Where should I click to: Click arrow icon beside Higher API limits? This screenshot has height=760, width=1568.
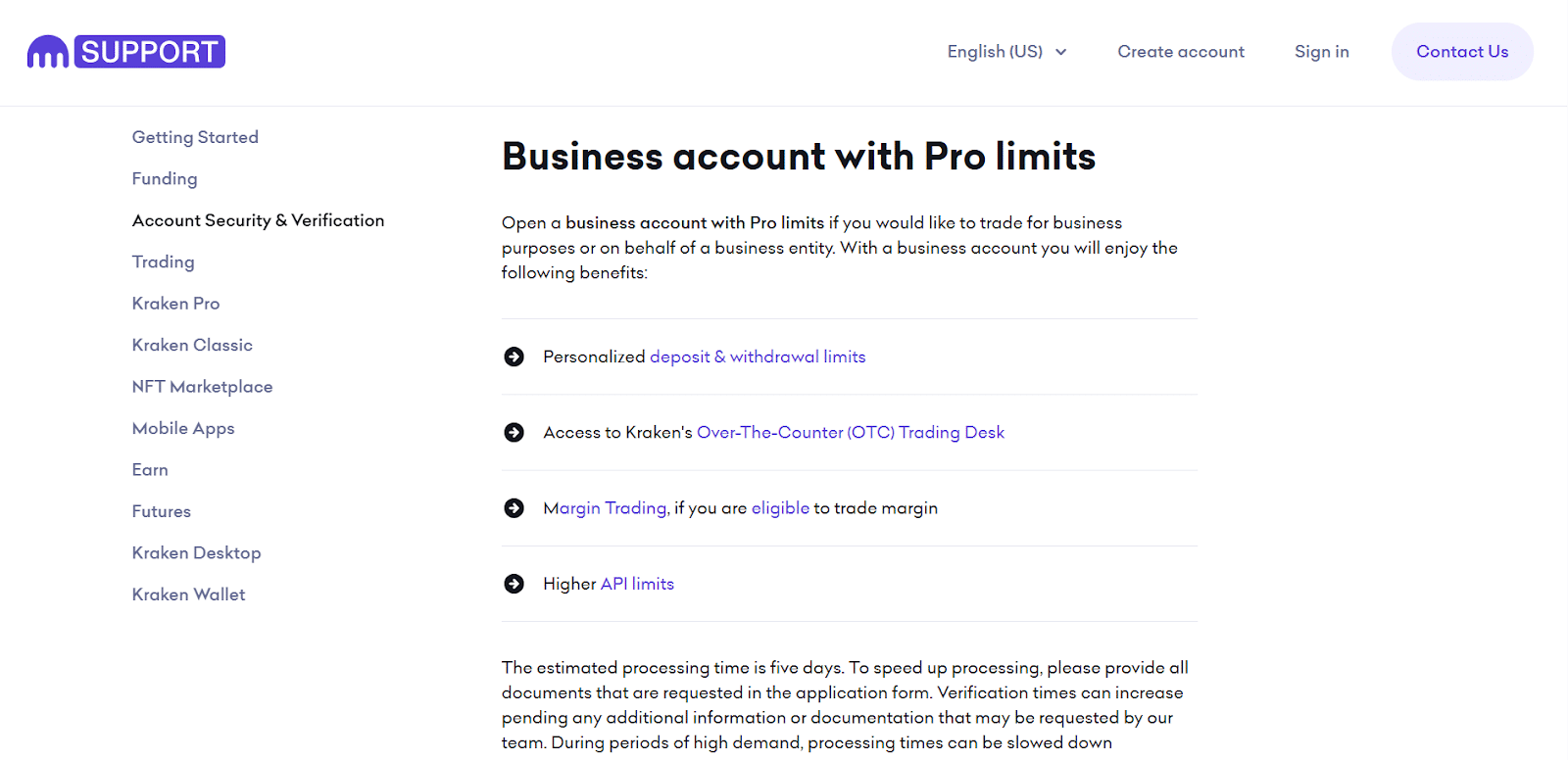tap(514, 584)
